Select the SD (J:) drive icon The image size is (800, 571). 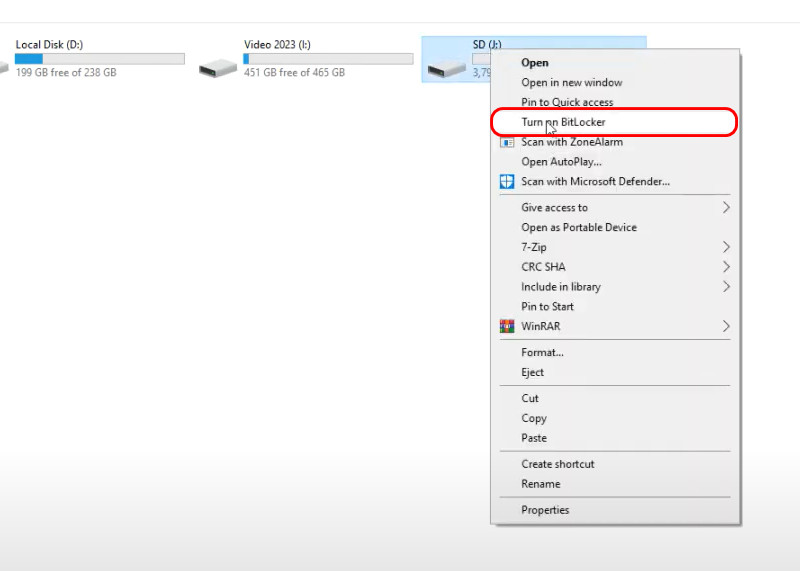446,69
